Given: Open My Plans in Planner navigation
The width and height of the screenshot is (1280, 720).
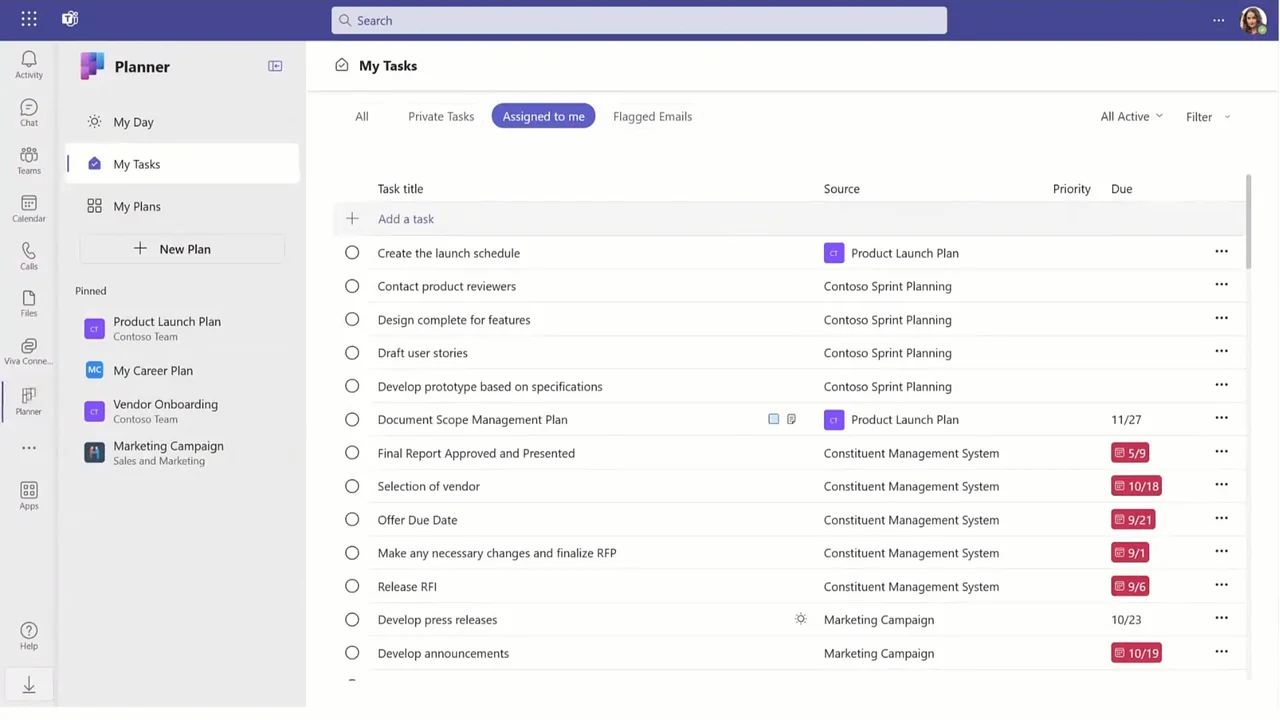Looking at the screenshot, I should coord(183,206).
